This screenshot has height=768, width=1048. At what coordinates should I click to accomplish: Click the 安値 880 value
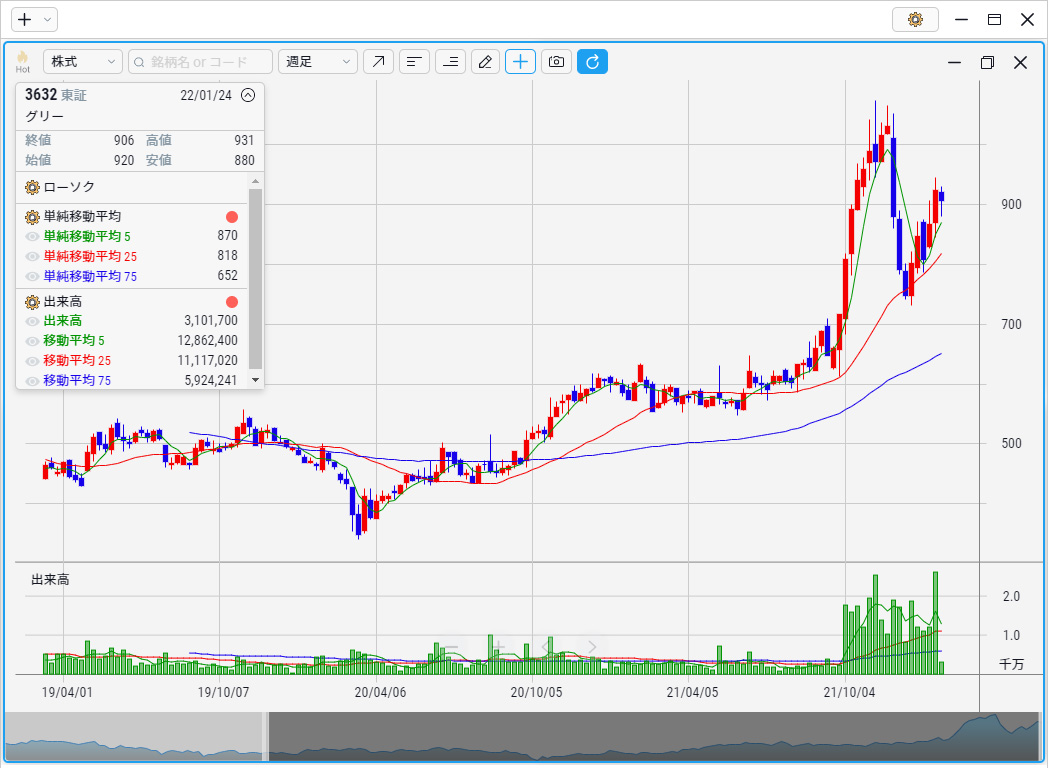click(244, 160)
